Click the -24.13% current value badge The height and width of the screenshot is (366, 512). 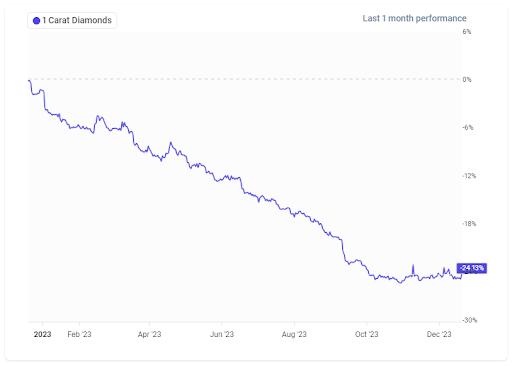[472, 268]
